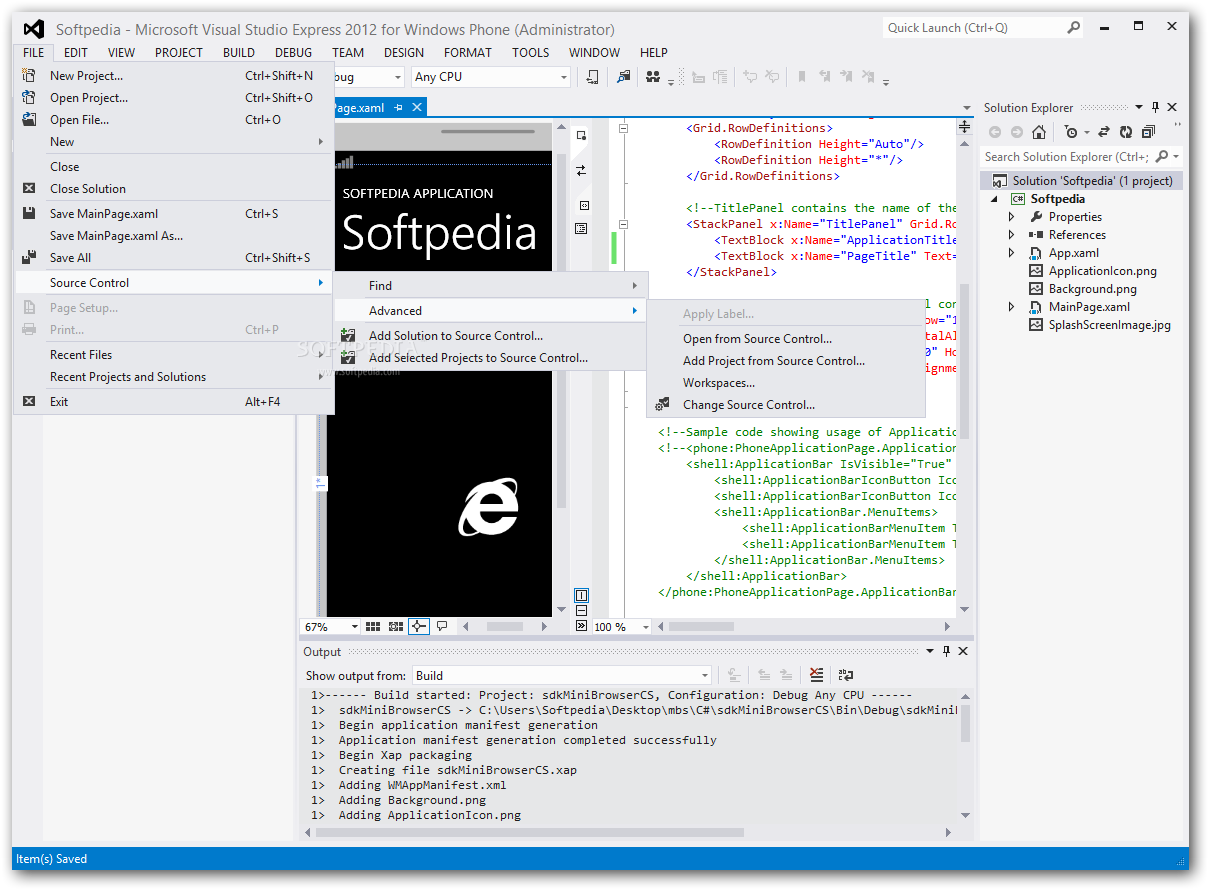The image size is (1209, 890).
Task: Open the Any CPU platform dropdown
Action: (564, 77)
